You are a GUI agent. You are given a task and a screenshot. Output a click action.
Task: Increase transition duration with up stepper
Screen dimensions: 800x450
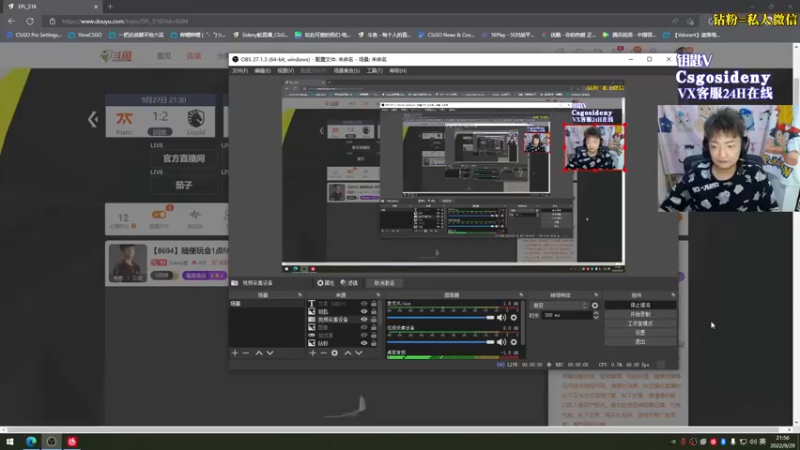[595, 313]
